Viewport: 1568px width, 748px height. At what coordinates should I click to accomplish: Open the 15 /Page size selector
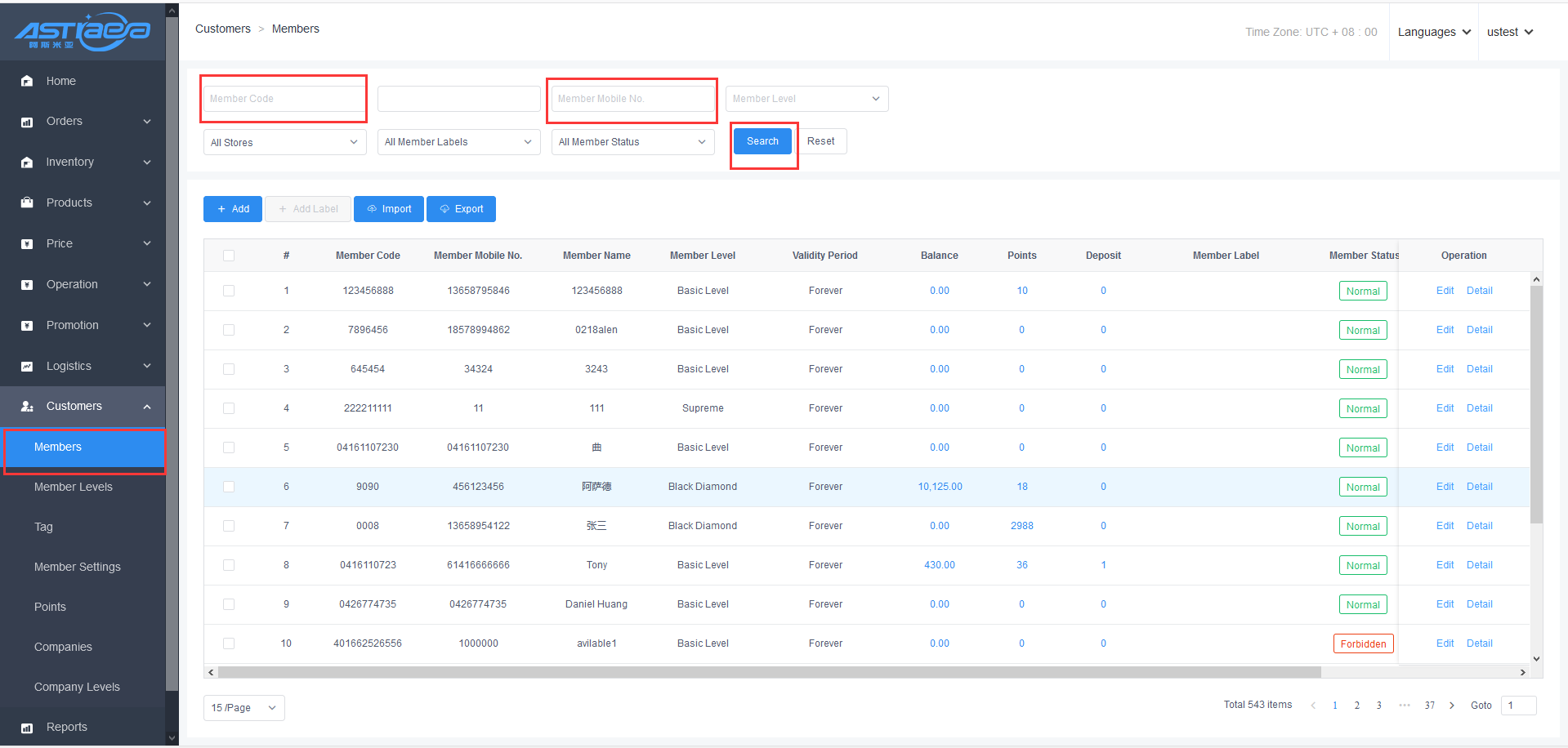click(x=243, y=708)
